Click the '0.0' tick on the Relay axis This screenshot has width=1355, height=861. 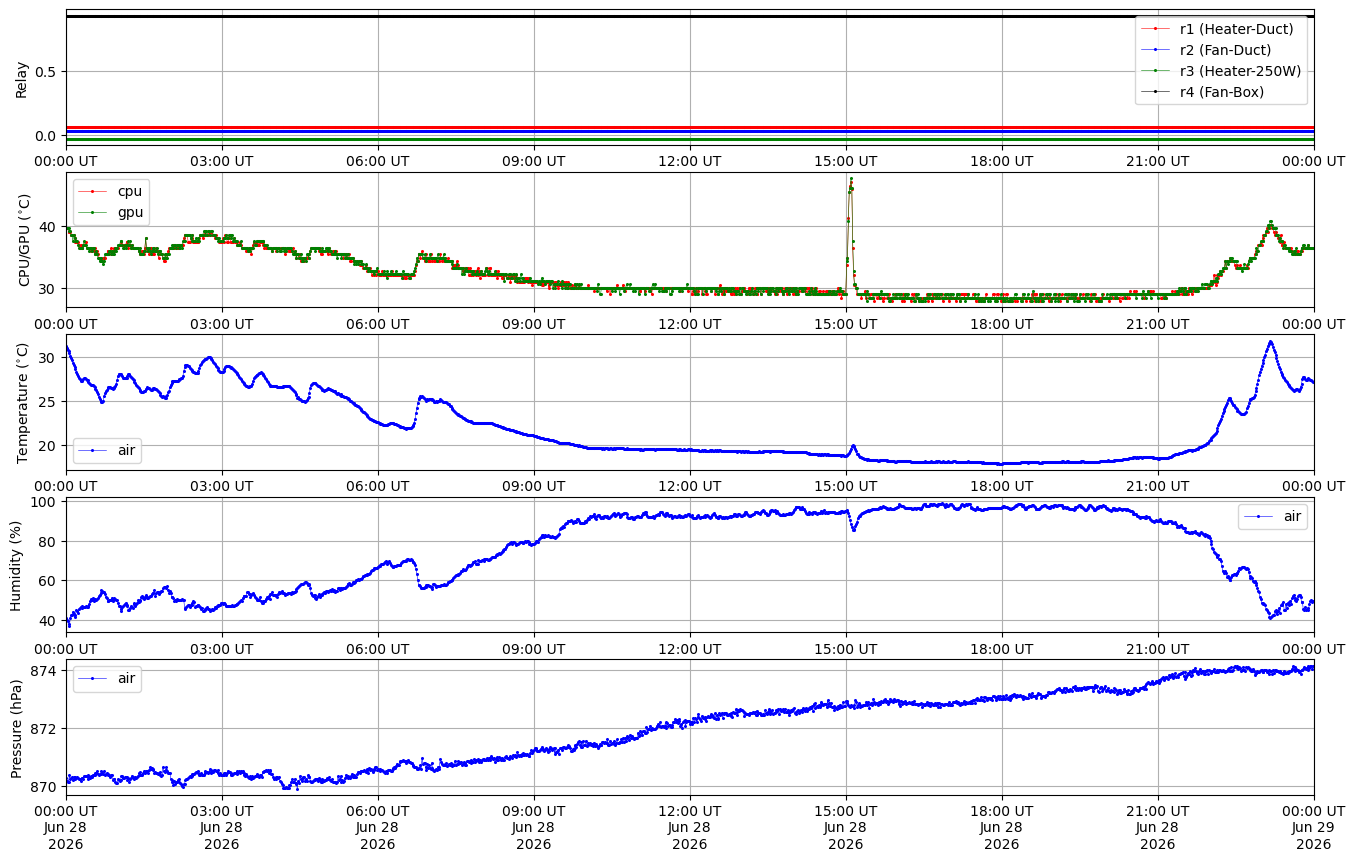point(47,136)
